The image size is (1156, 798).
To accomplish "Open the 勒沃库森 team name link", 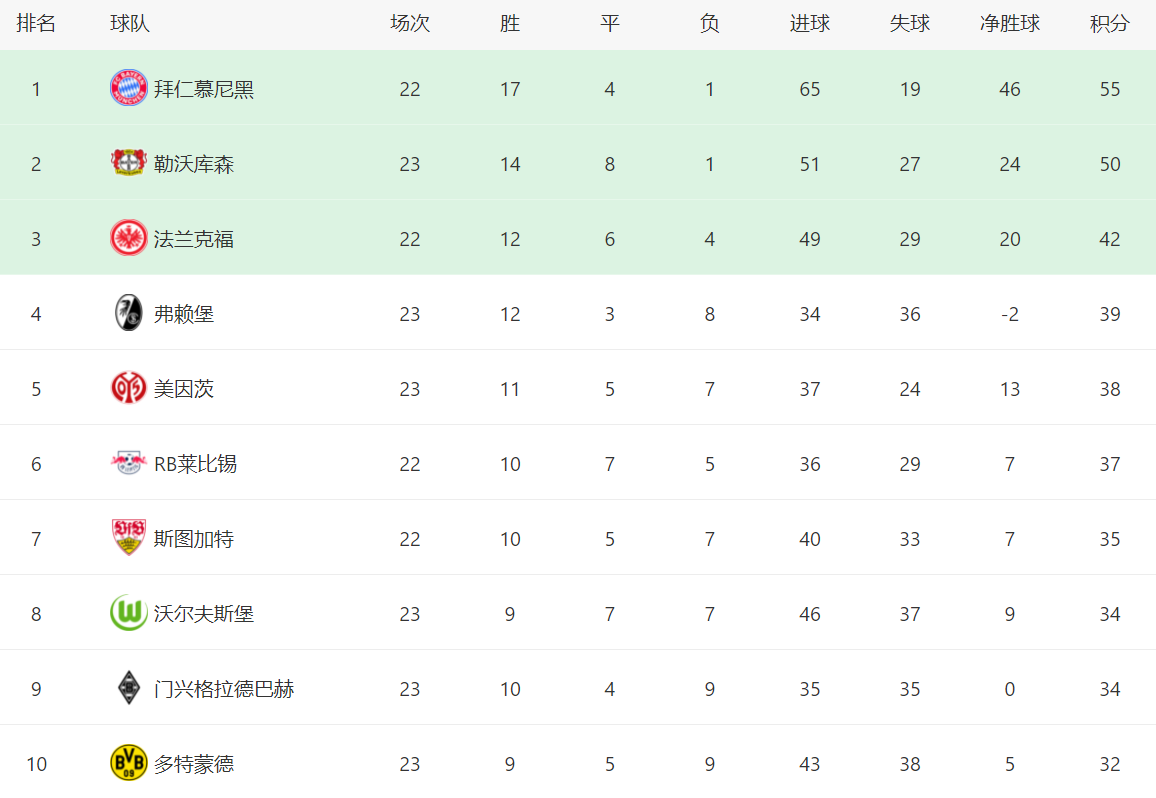I will [x=193, y=164].
